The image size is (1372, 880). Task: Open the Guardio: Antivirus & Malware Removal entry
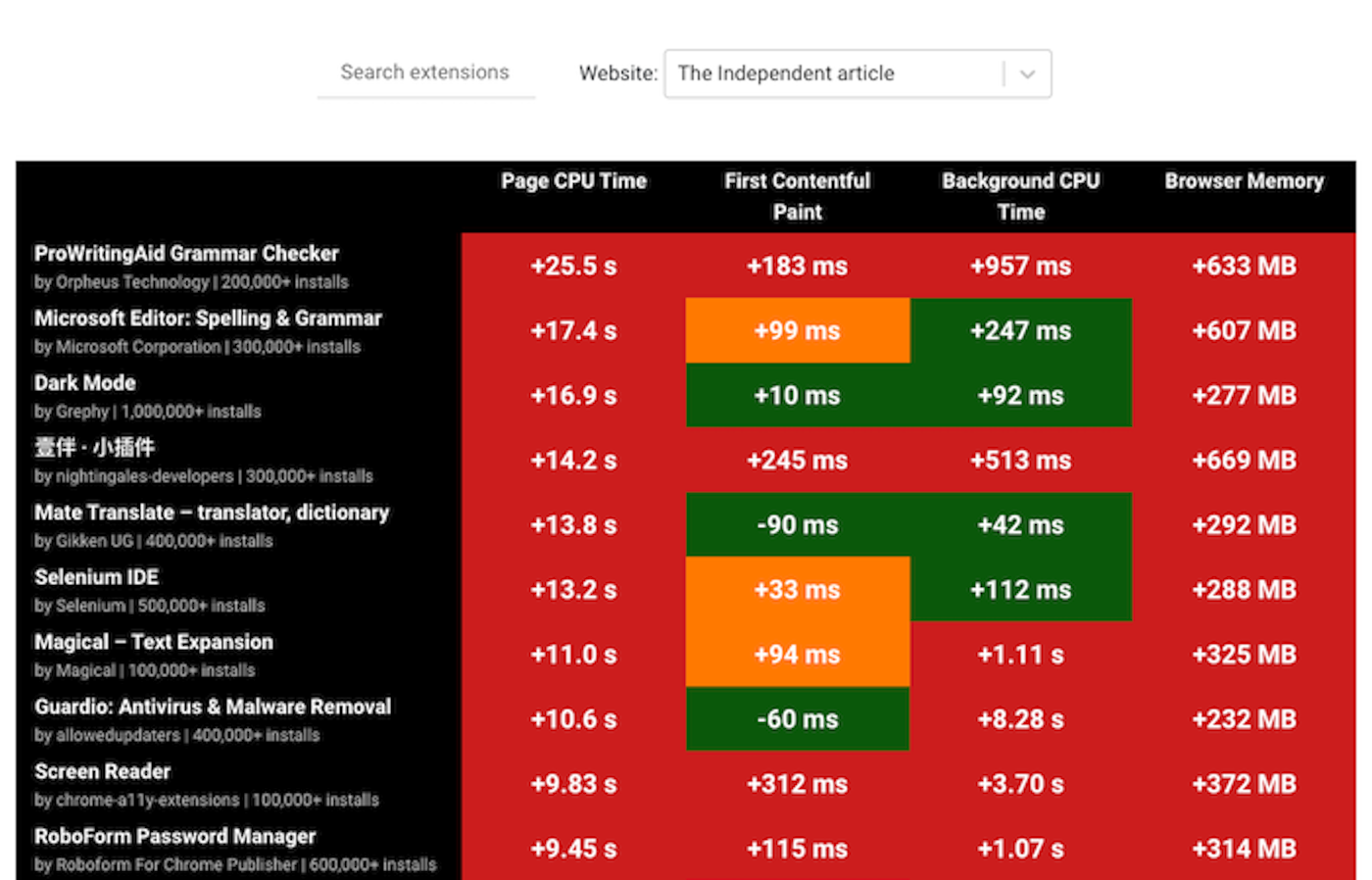pos(213,706)
